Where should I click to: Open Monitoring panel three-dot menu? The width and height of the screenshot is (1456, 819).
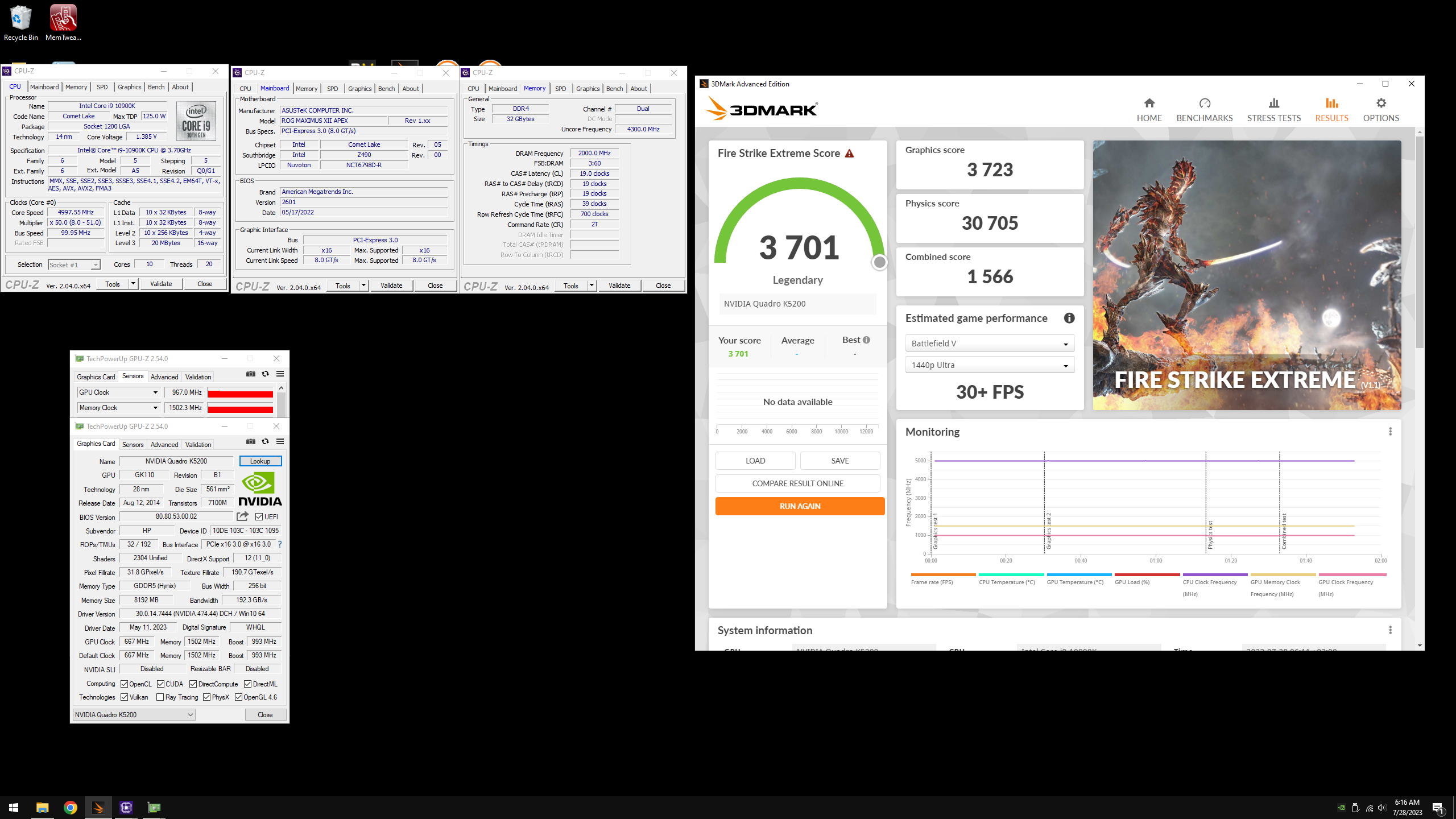coord(1390,432)
